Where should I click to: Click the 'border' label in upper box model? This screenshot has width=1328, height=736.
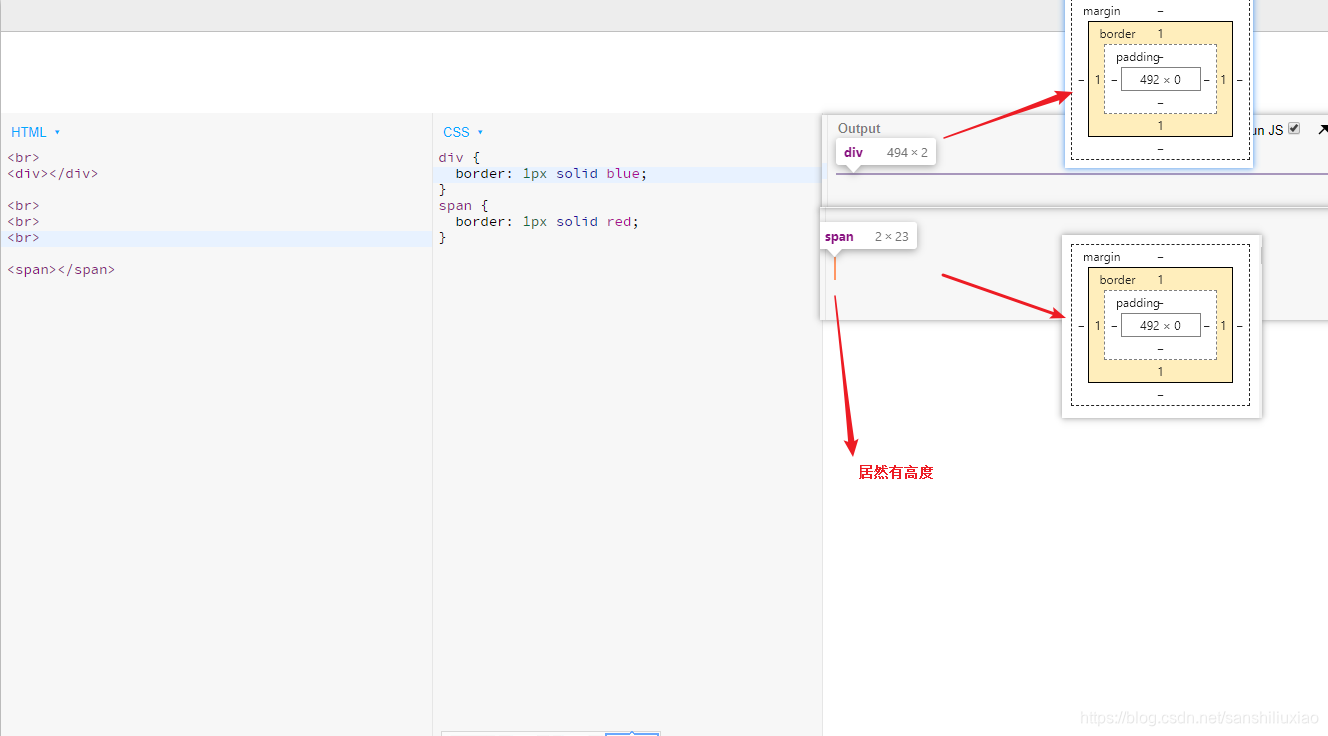[1117, 34]
